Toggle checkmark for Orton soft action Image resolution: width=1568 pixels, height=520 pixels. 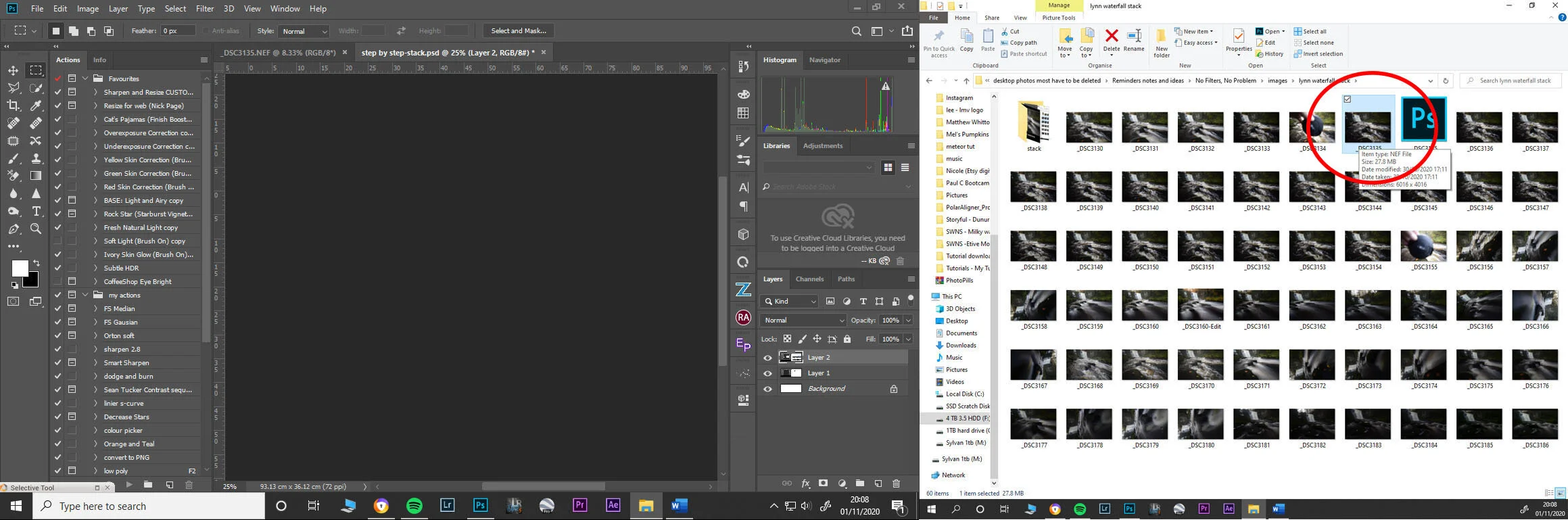pyautogui.click(x=58, y=335)
